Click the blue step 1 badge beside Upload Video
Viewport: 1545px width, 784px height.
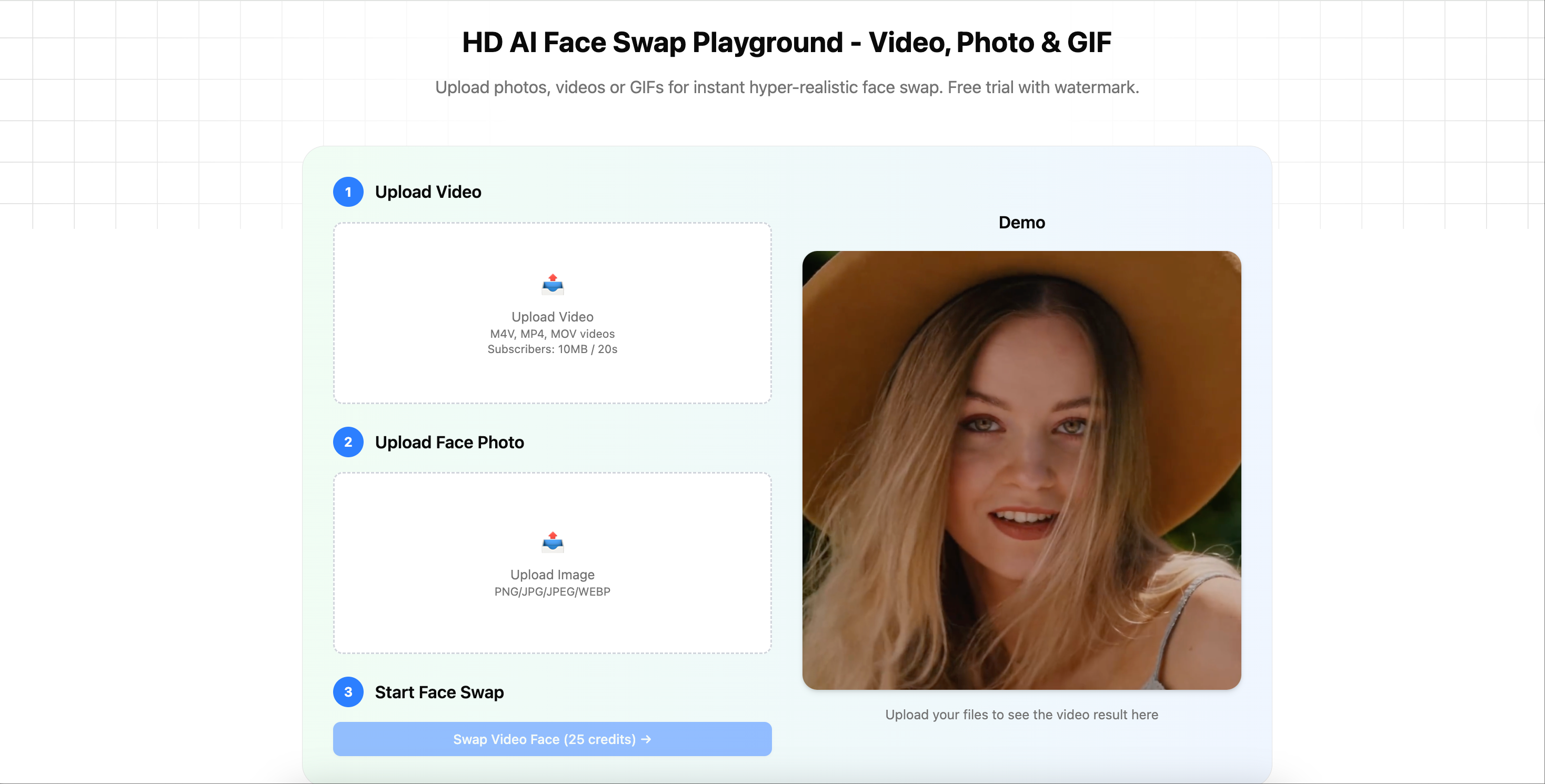pos(348,192)
